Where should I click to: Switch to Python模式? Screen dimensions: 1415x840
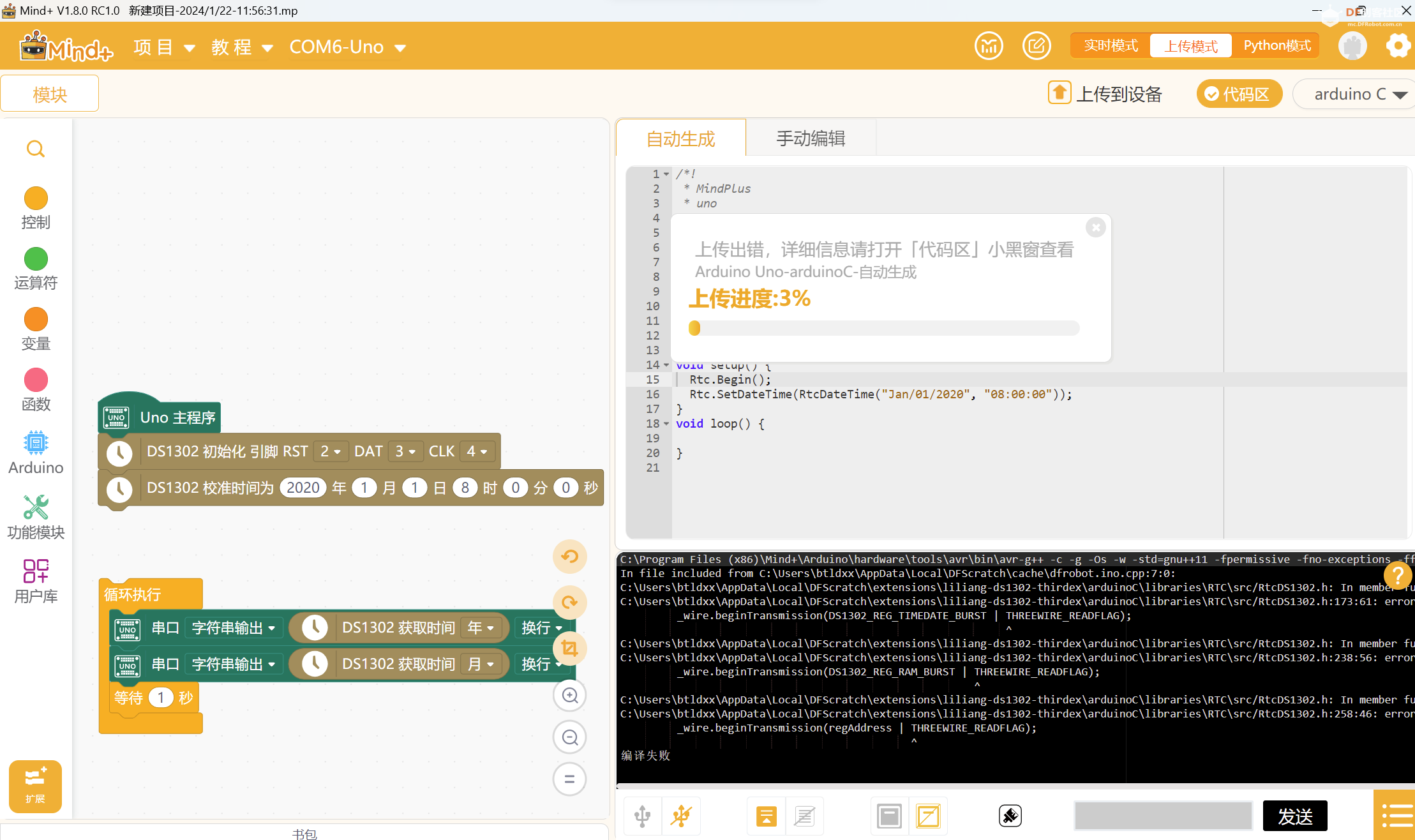tap(1276, 46)
